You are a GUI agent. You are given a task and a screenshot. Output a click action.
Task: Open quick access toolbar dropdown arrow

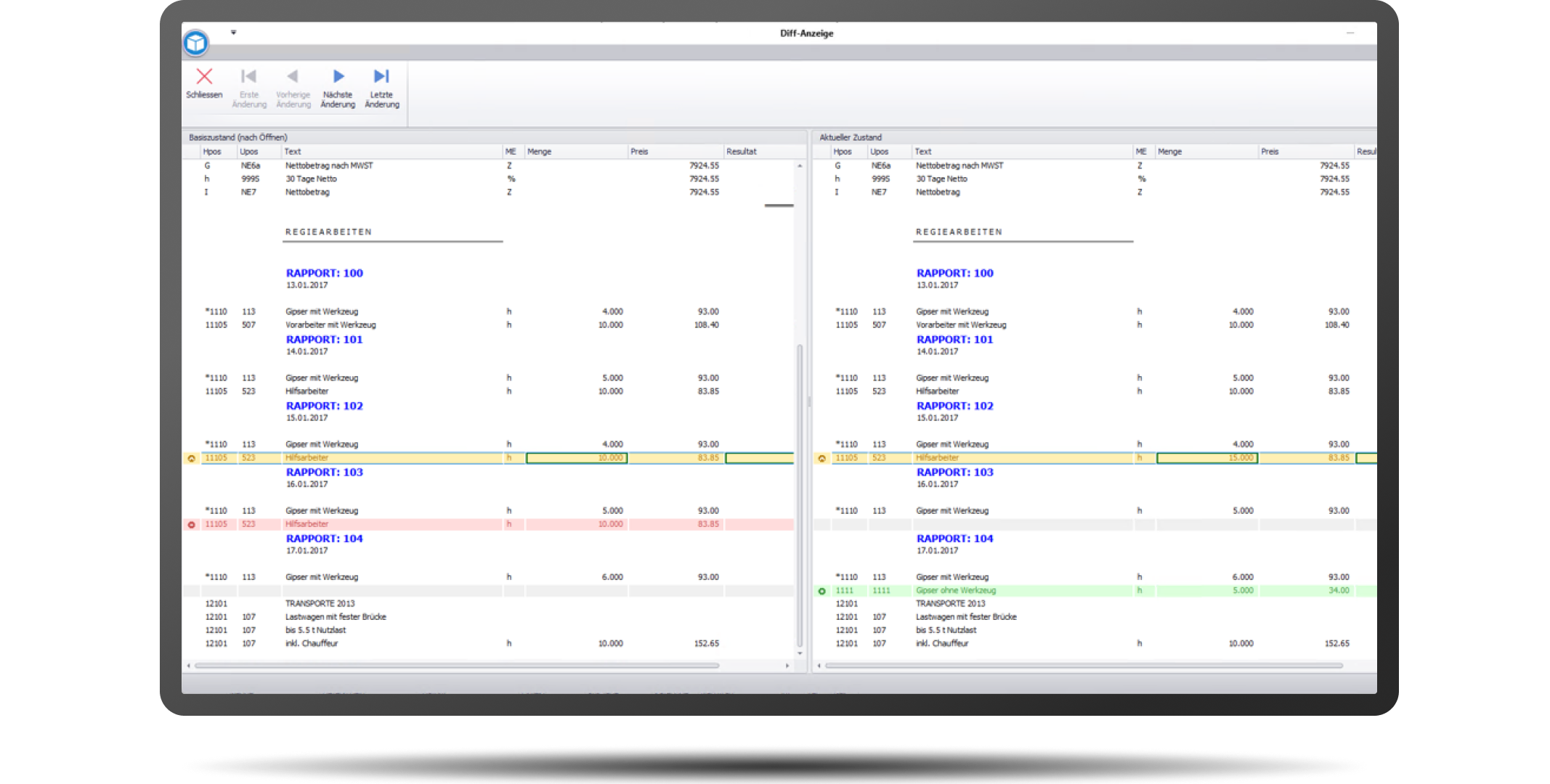pos(233,33)
